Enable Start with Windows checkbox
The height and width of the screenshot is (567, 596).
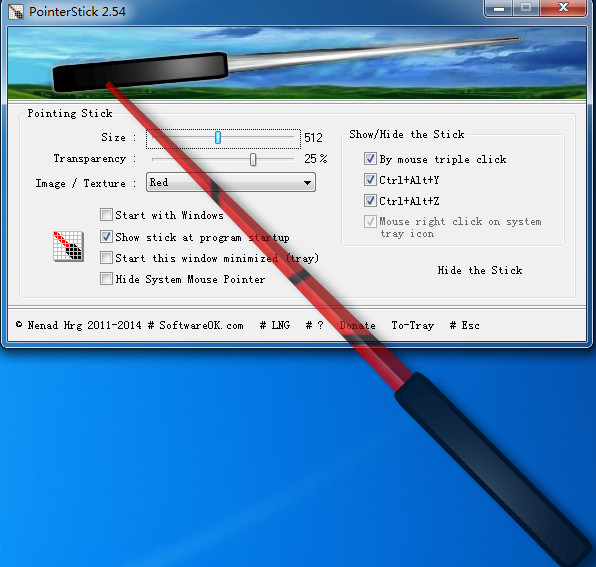click(106, 215)
